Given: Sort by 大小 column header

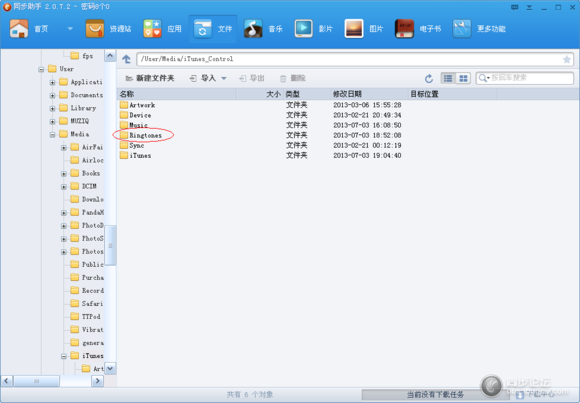Looking at the screenshot, I should coord(260,94).
